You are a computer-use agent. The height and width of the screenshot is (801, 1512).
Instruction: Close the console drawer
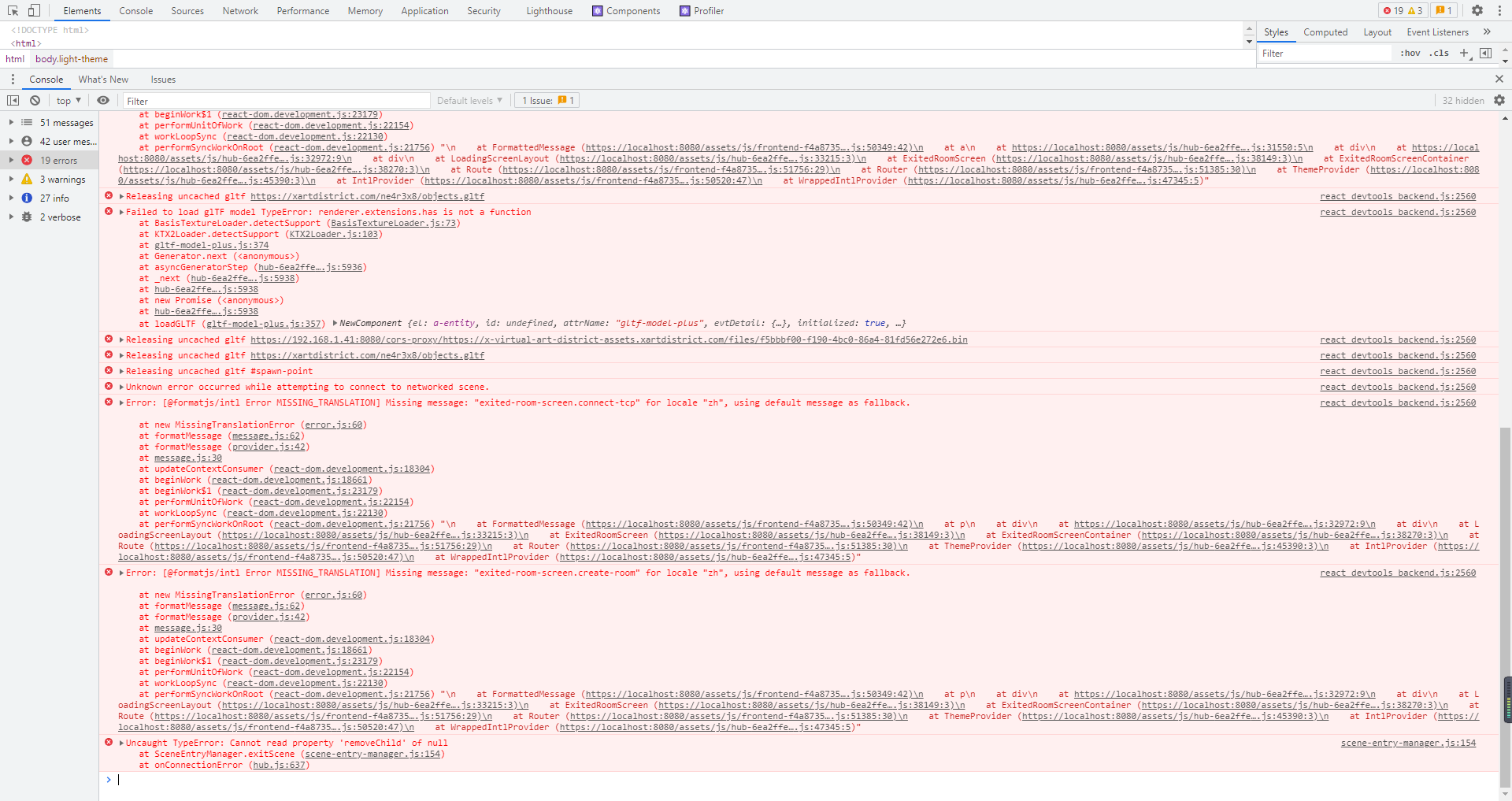(x=1499, y=79)
